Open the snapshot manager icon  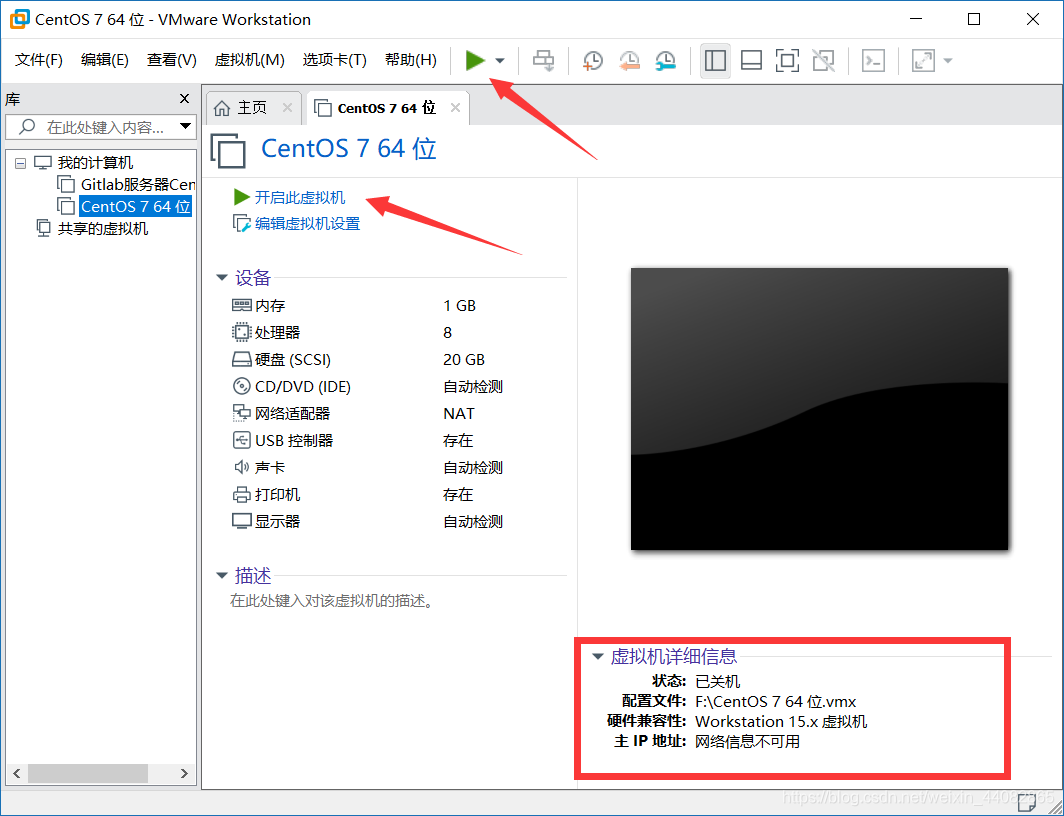tap(666, 60)
